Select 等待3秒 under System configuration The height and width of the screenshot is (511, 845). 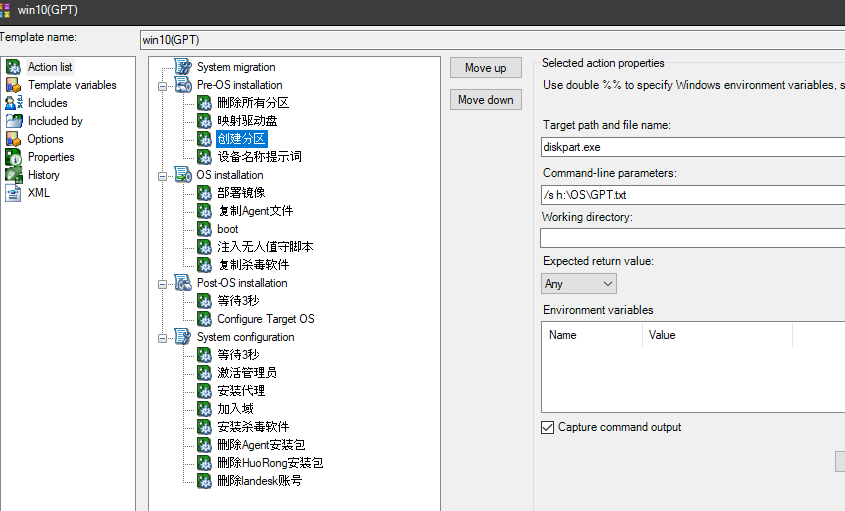[238, 355]
